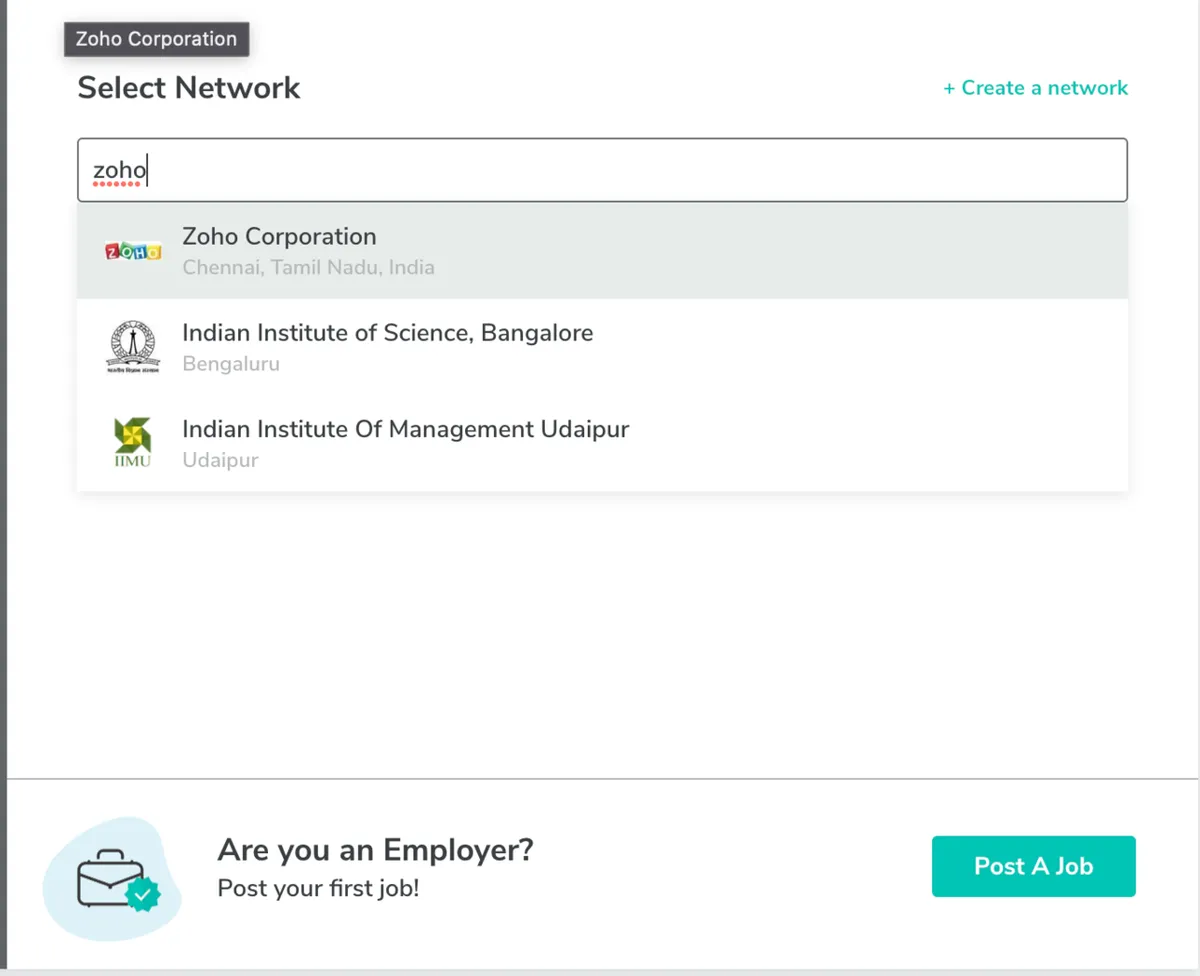Click the typed zoho text in search box
Screen dimensions: 1200x976
point(119,171)
